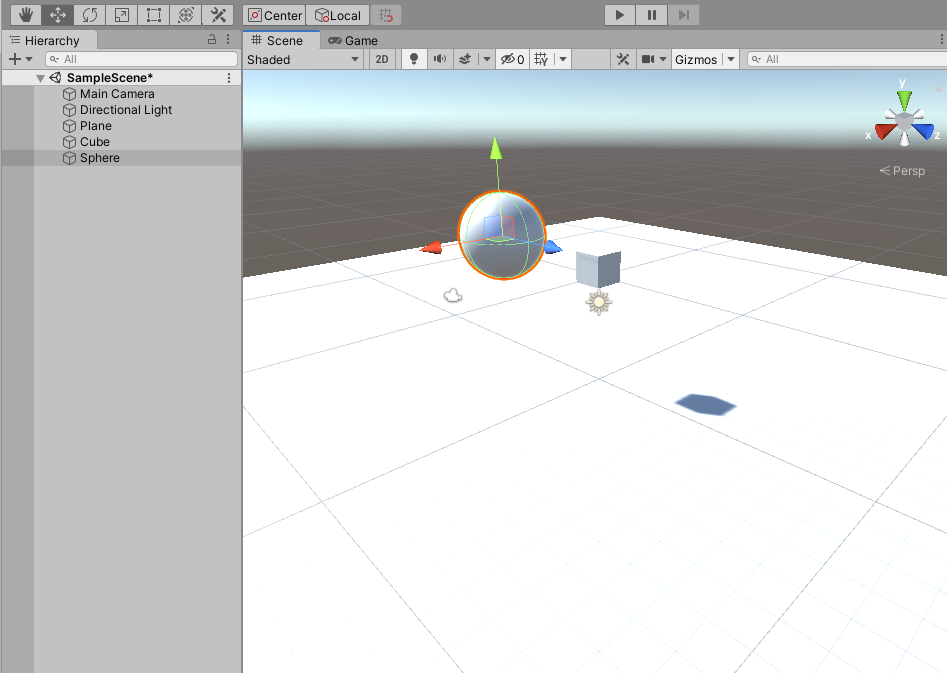The height and width of the screenshot is (673, 947).
Task: Toggle grid snapping in the toolbar
Action: coord(387,14)
